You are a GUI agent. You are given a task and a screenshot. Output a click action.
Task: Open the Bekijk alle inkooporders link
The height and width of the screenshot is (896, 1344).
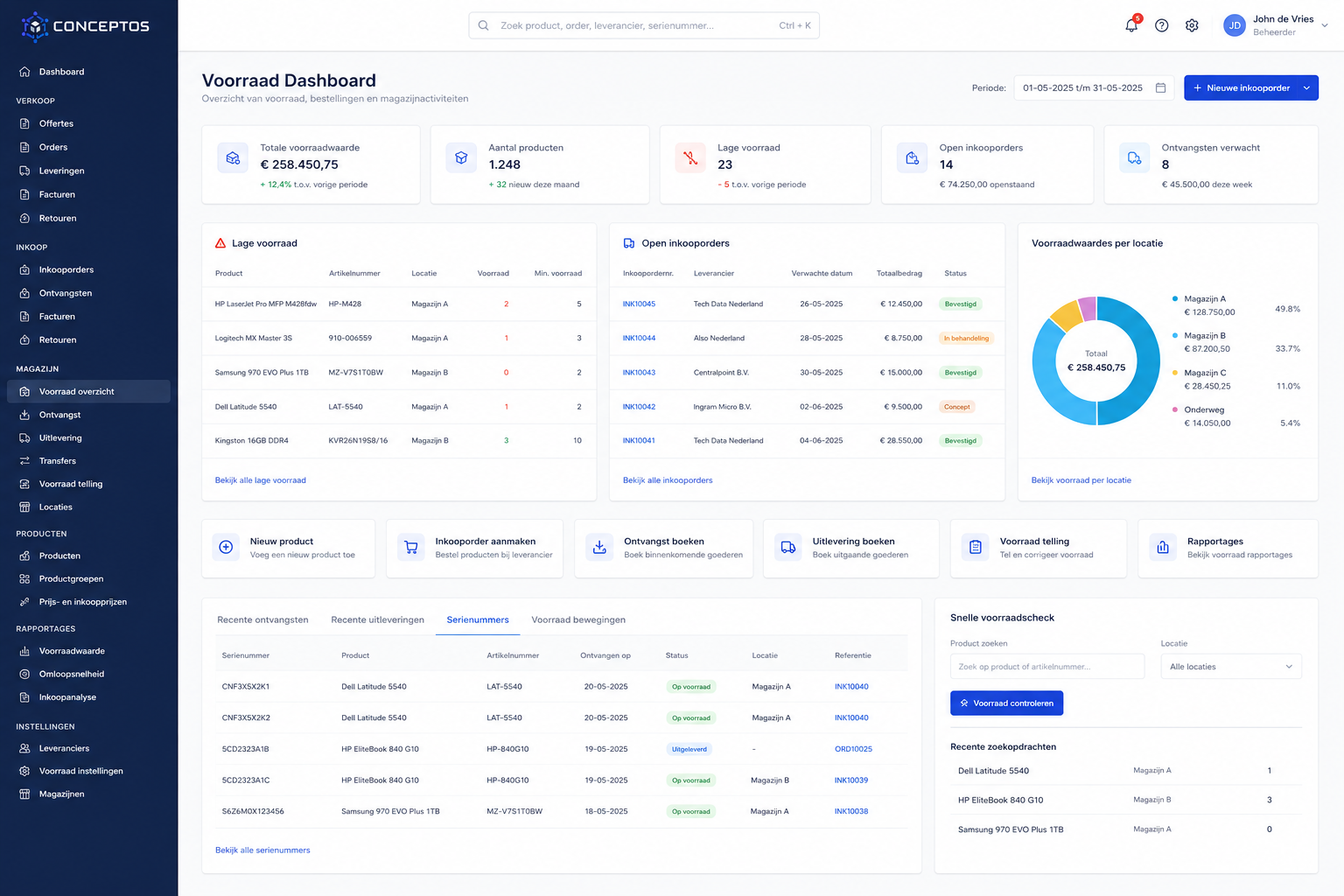(x=668, y=480)
